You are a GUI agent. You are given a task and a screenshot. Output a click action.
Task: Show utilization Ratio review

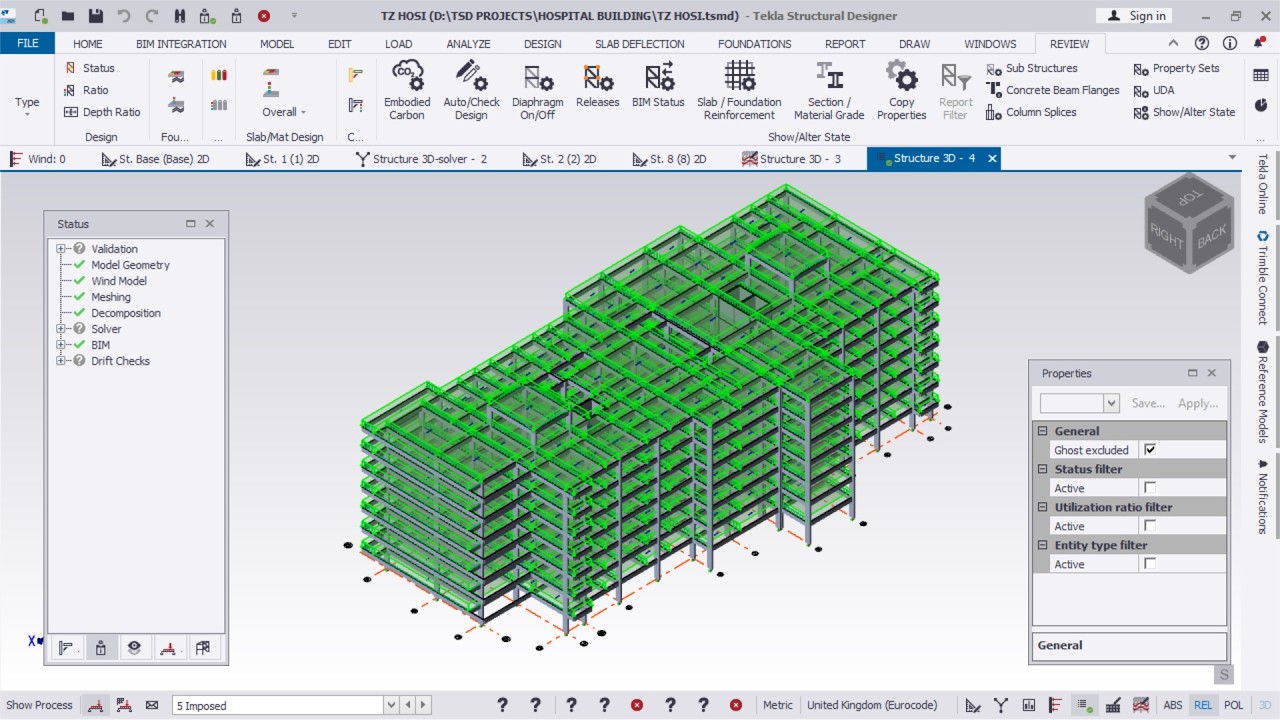tap(86, 90)
